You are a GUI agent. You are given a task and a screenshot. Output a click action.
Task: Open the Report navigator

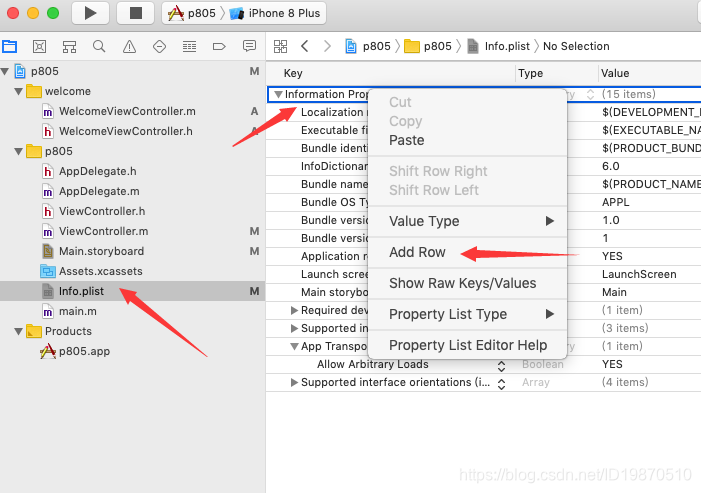(x=249, y=46)
